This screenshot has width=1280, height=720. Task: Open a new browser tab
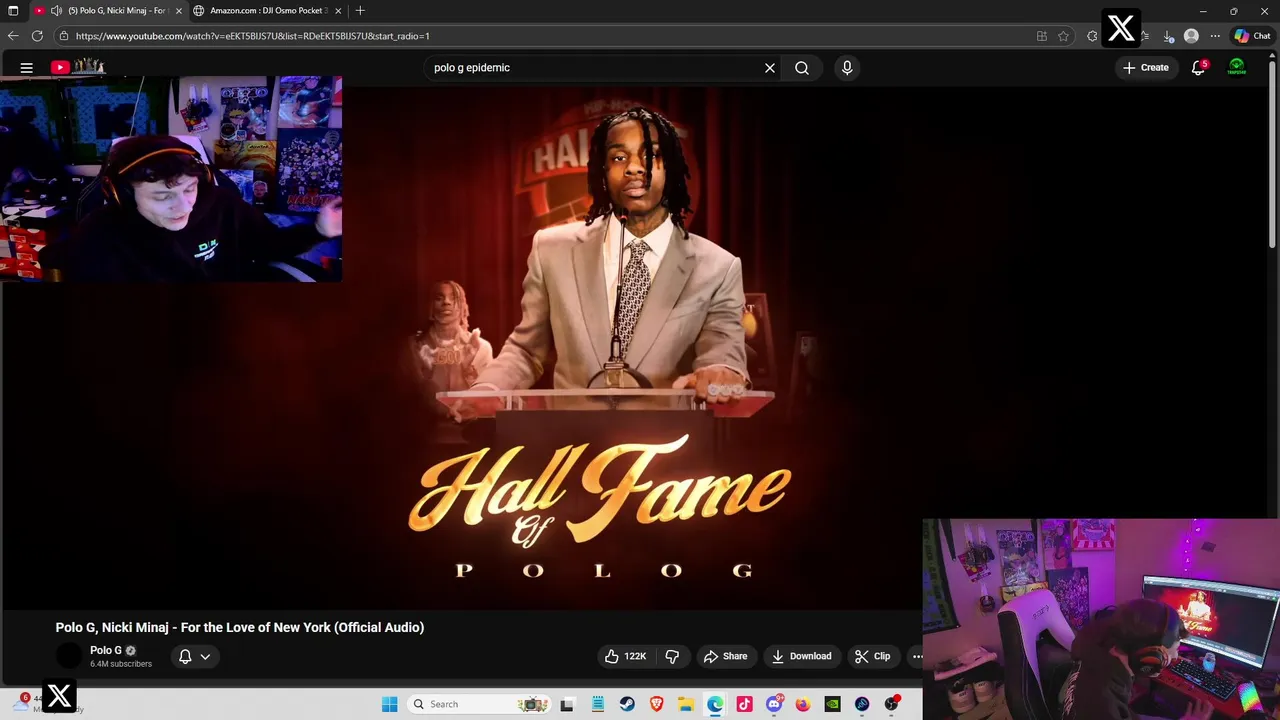[360, 11]
